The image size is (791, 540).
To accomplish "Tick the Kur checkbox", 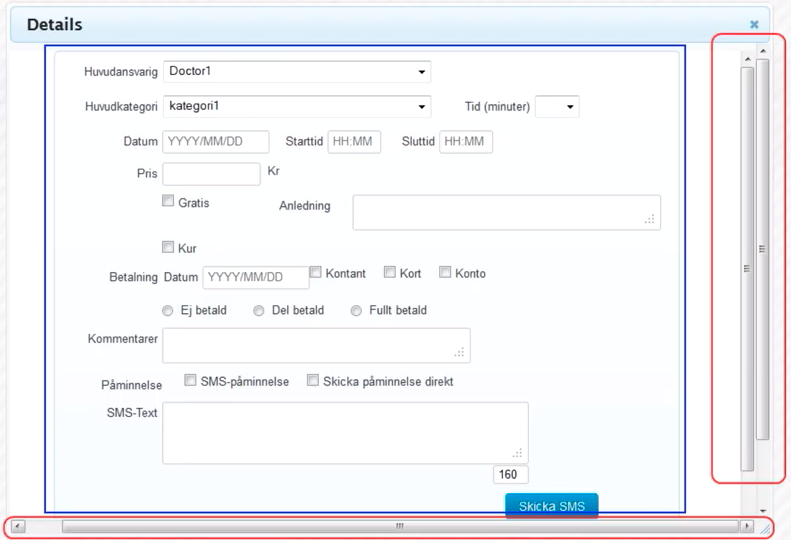I will [x=168, y=247].
